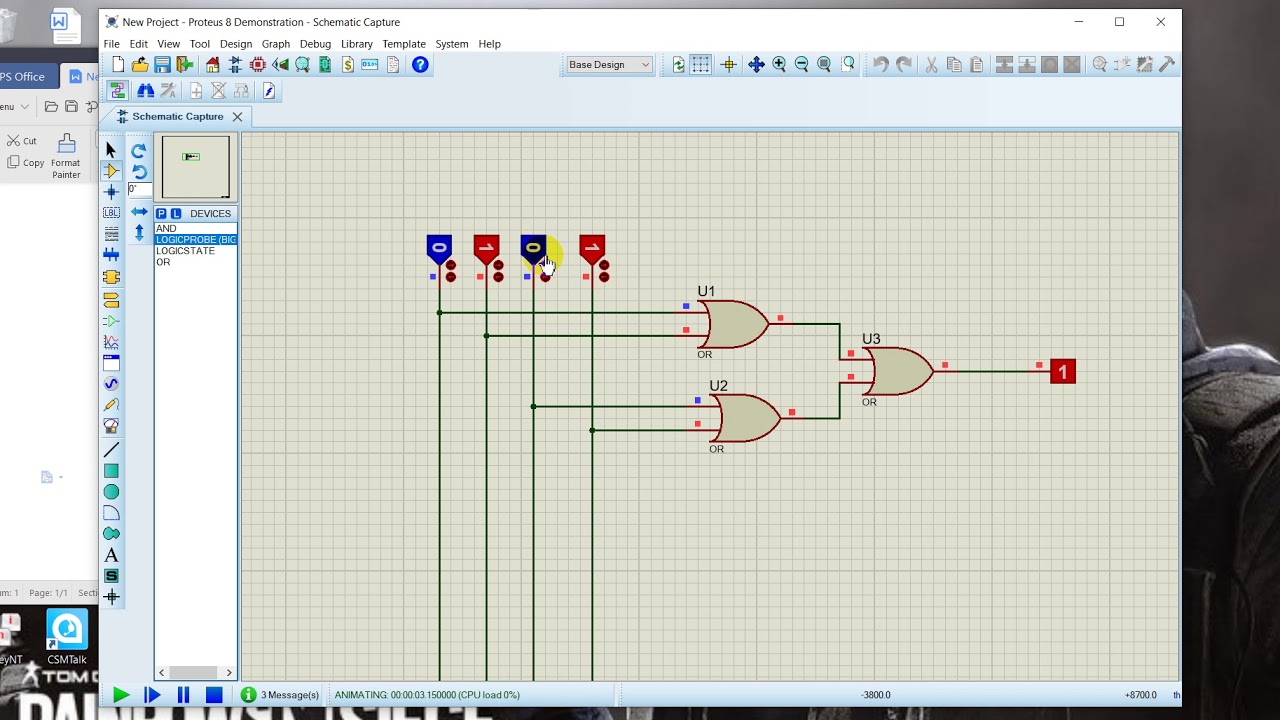Open the Base Design dropdown
This screenshot has height=720, width=1280.
609,64
